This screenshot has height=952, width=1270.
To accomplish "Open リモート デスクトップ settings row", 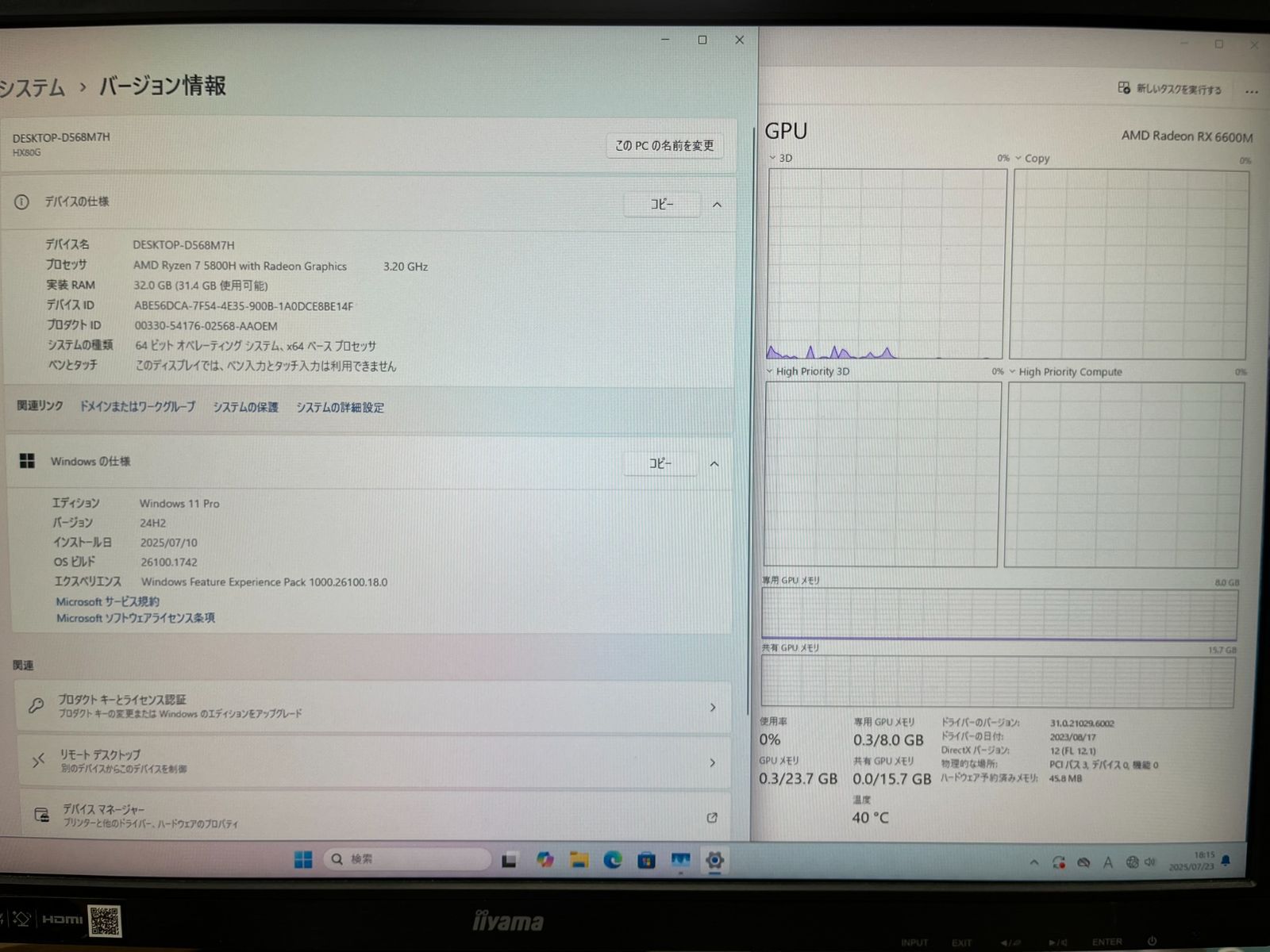I will pos(374,762).
